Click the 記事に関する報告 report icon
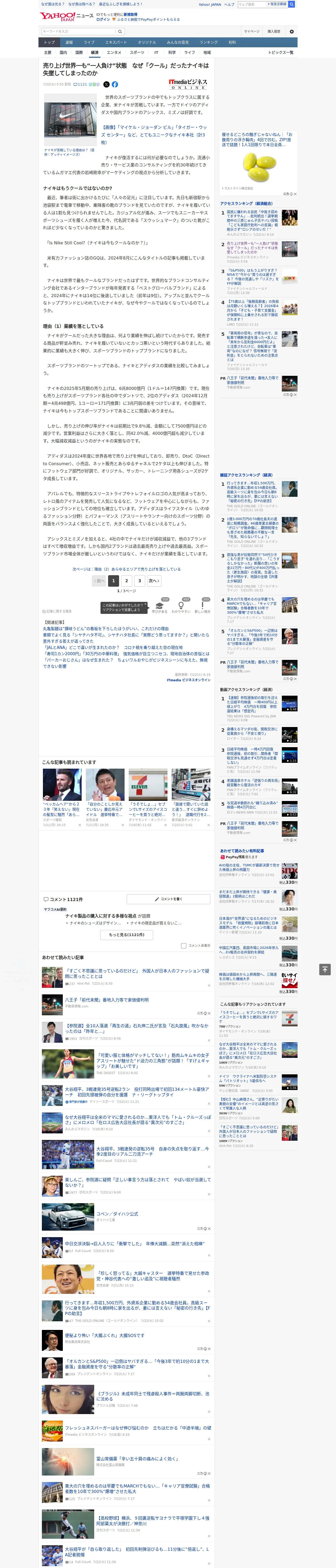This screenshot has height=1568, width=336. coord(57,611)
